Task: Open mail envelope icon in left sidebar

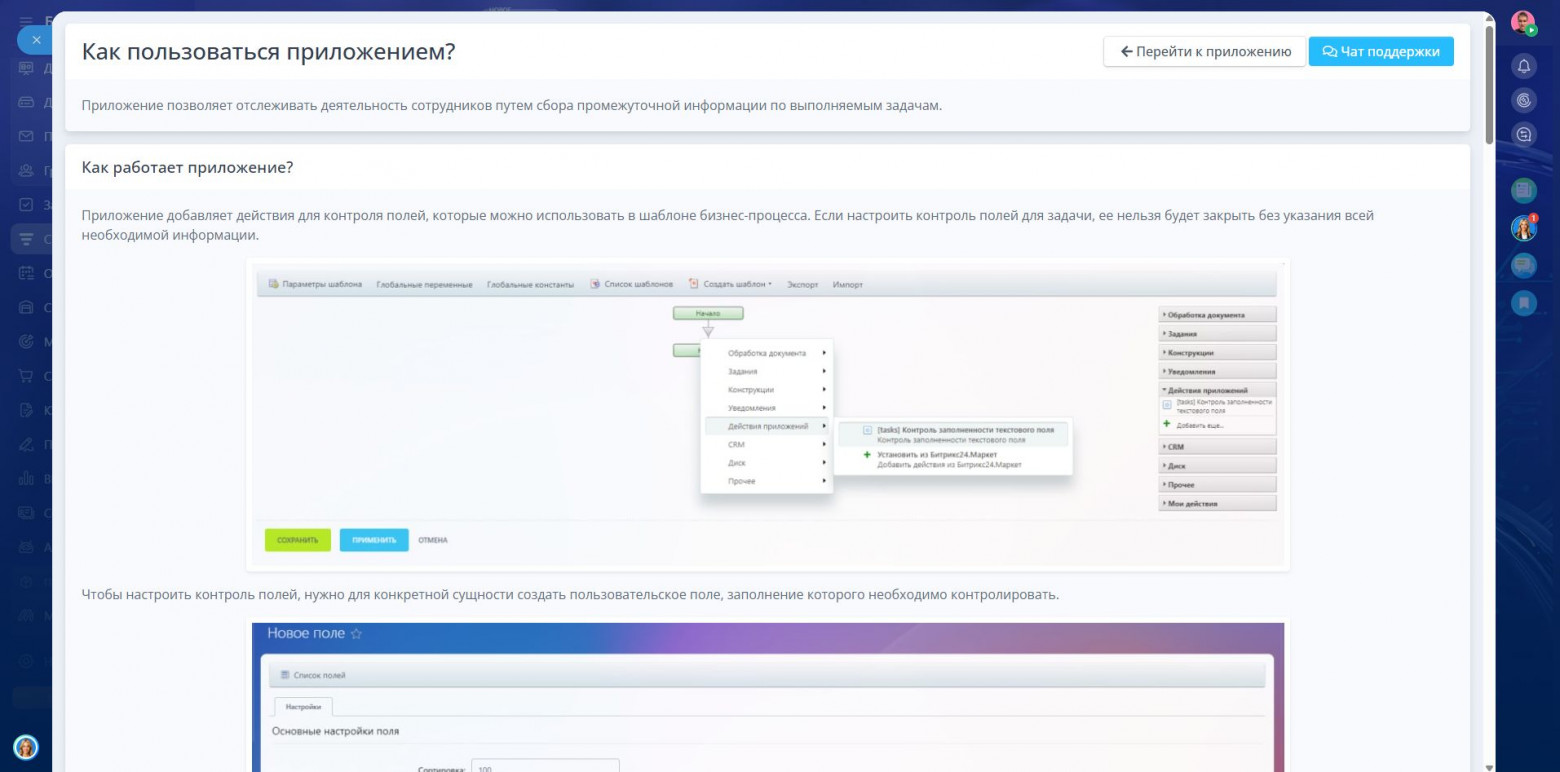Action: pos(26,136)
